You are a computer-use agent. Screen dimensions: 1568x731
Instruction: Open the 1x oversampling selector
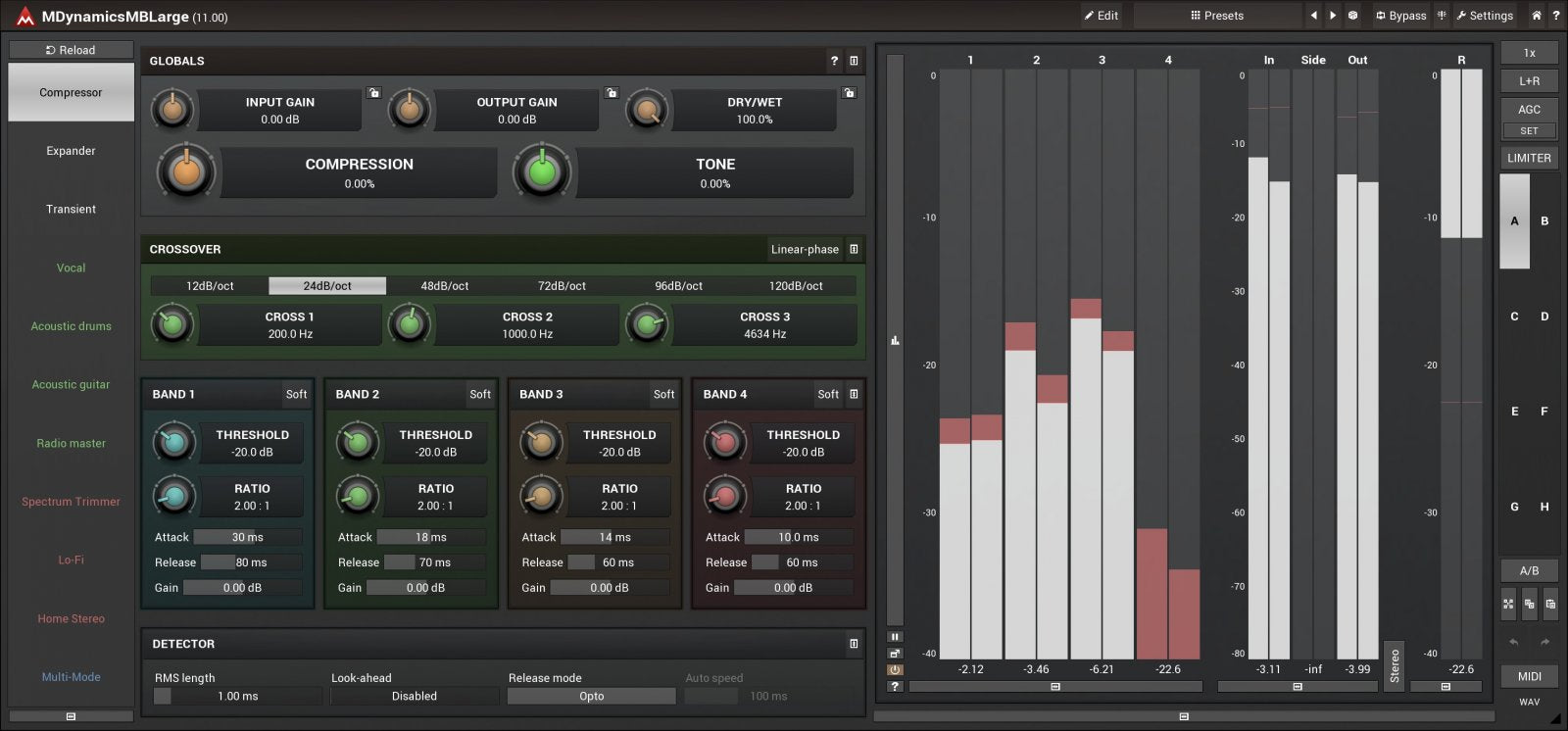[1529, 53]
